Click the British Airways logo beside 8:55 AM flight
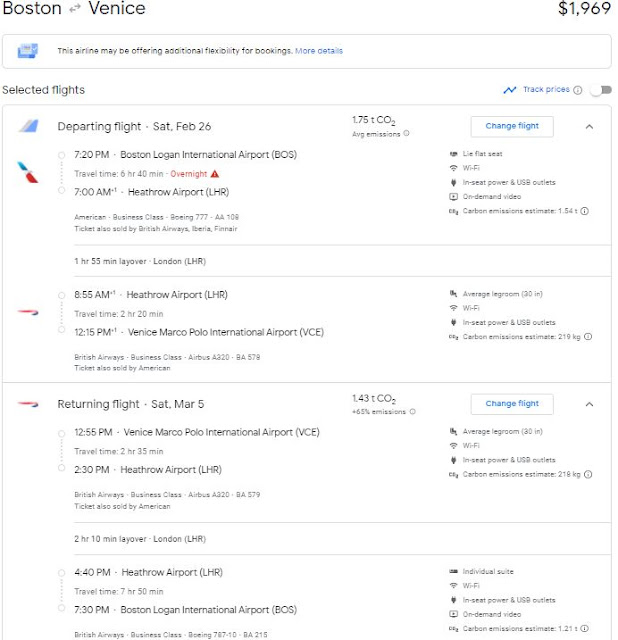 coord(27,312)
